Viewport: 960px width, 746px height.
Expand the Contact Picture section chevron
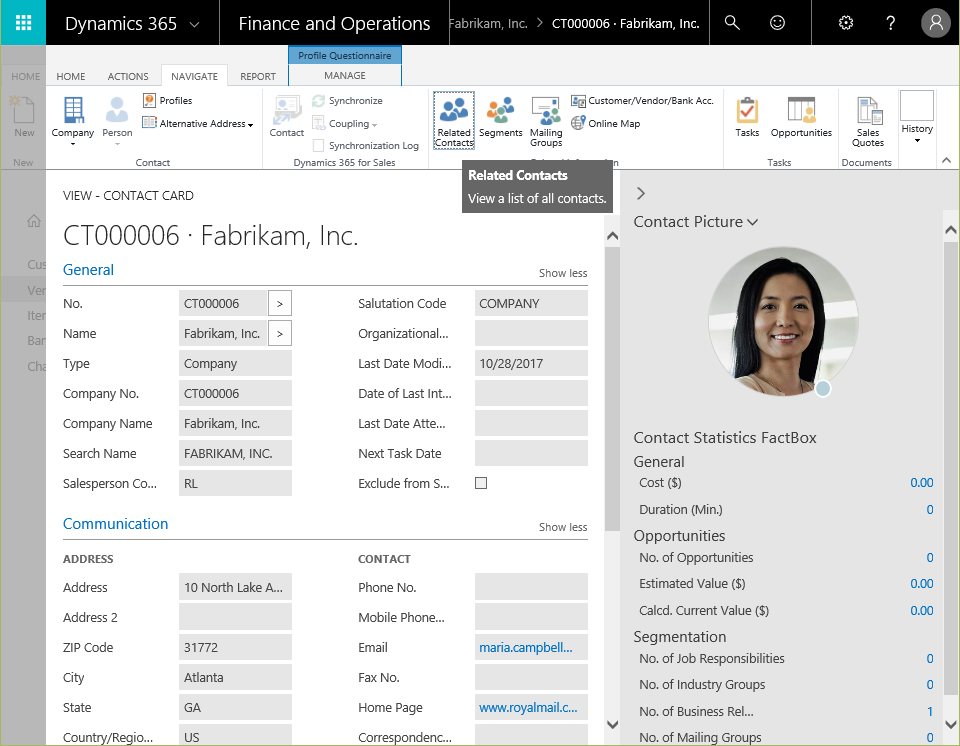pyautogui.click(x=753, y=222)
